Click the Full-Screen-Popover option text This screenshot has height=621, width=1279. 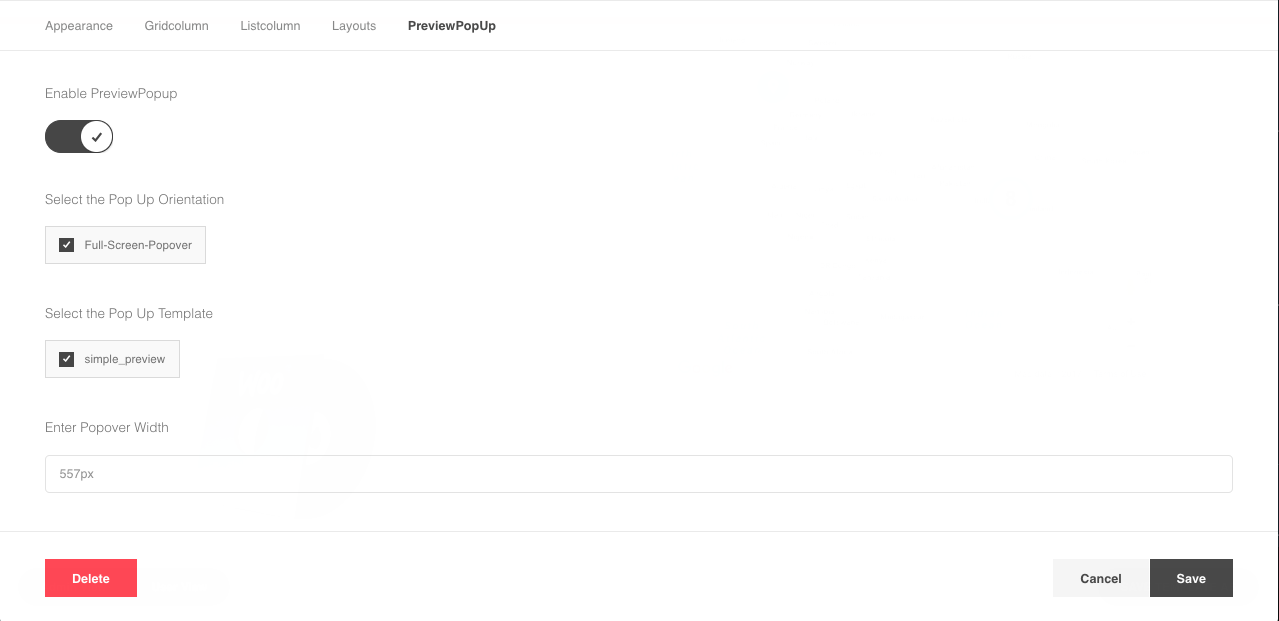tap(138, 245)
